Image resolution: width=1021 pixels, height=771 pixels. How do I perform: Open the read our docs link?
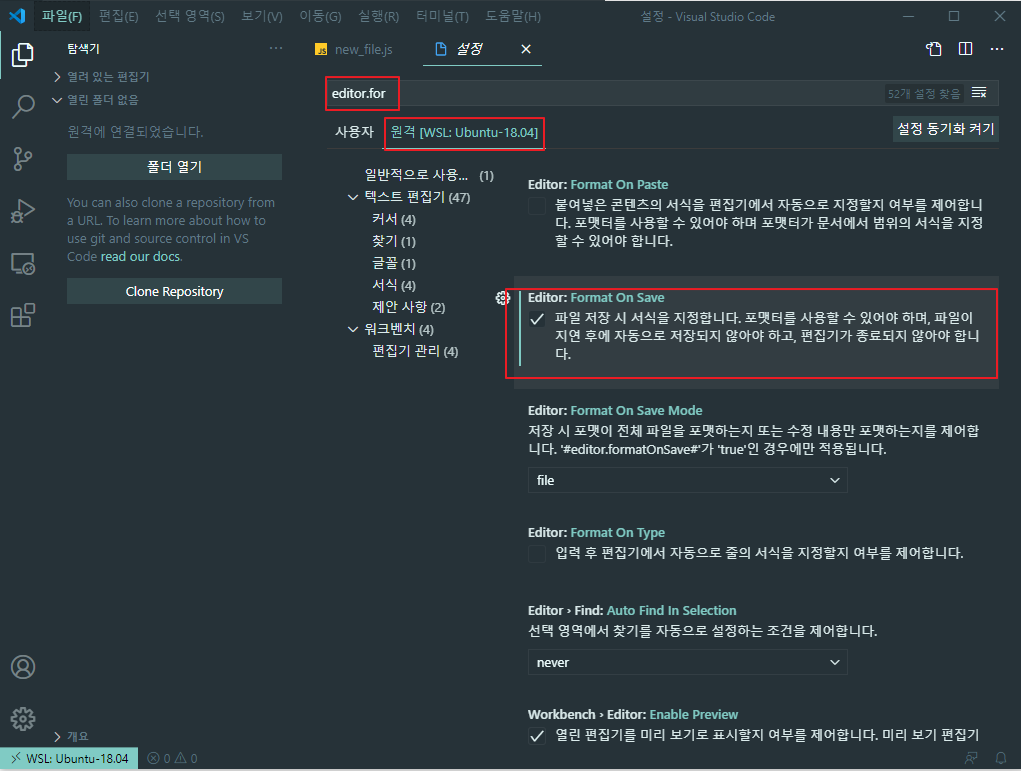pos(140,257)
